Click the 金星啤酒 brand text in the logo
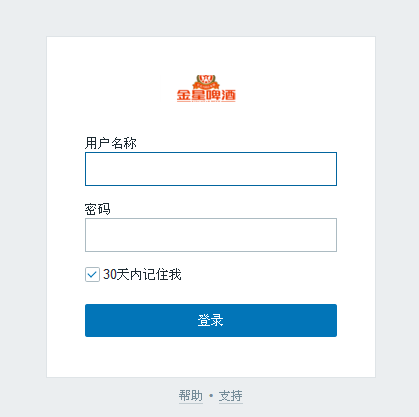419x417 pixels. click(206, 96)
